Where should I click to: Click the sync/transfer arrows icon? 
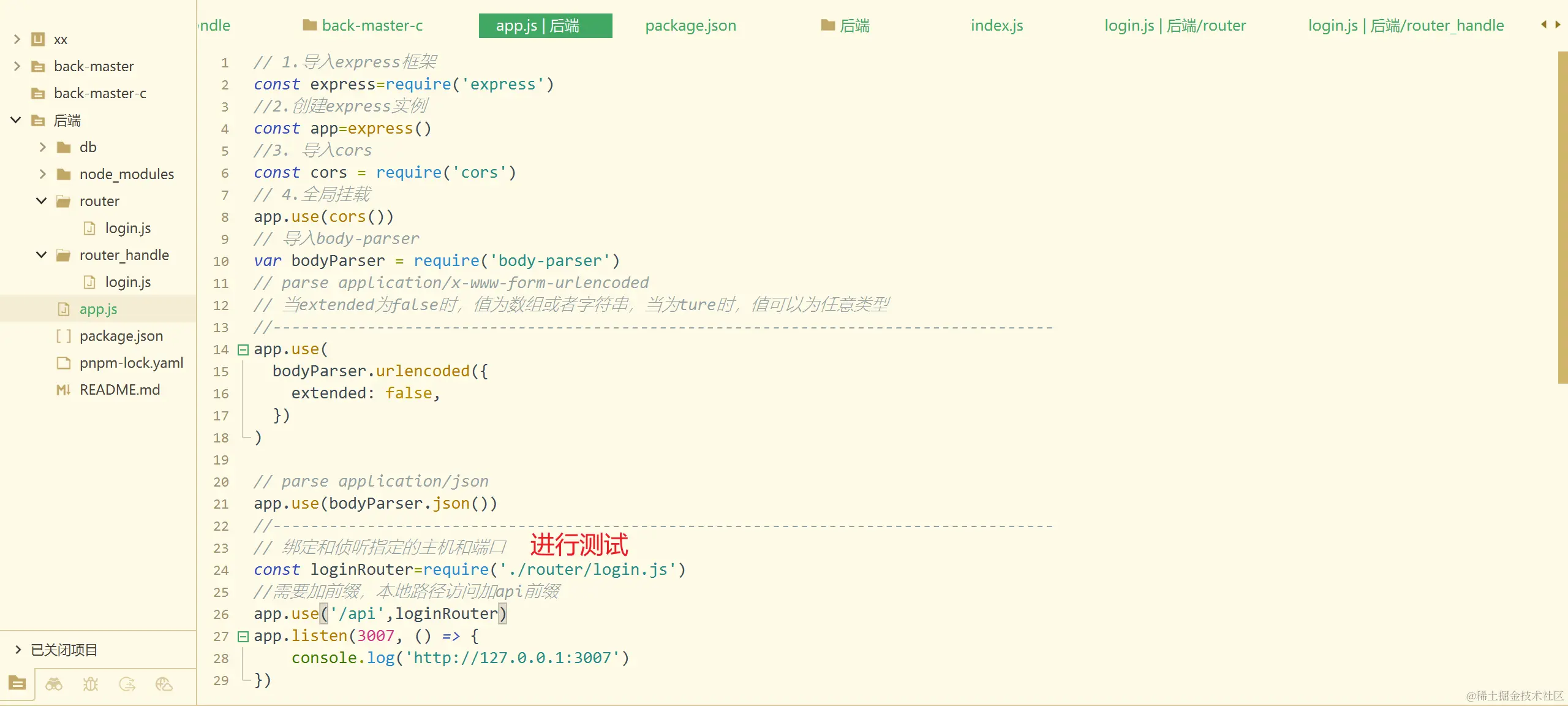(x=127, y=685)
